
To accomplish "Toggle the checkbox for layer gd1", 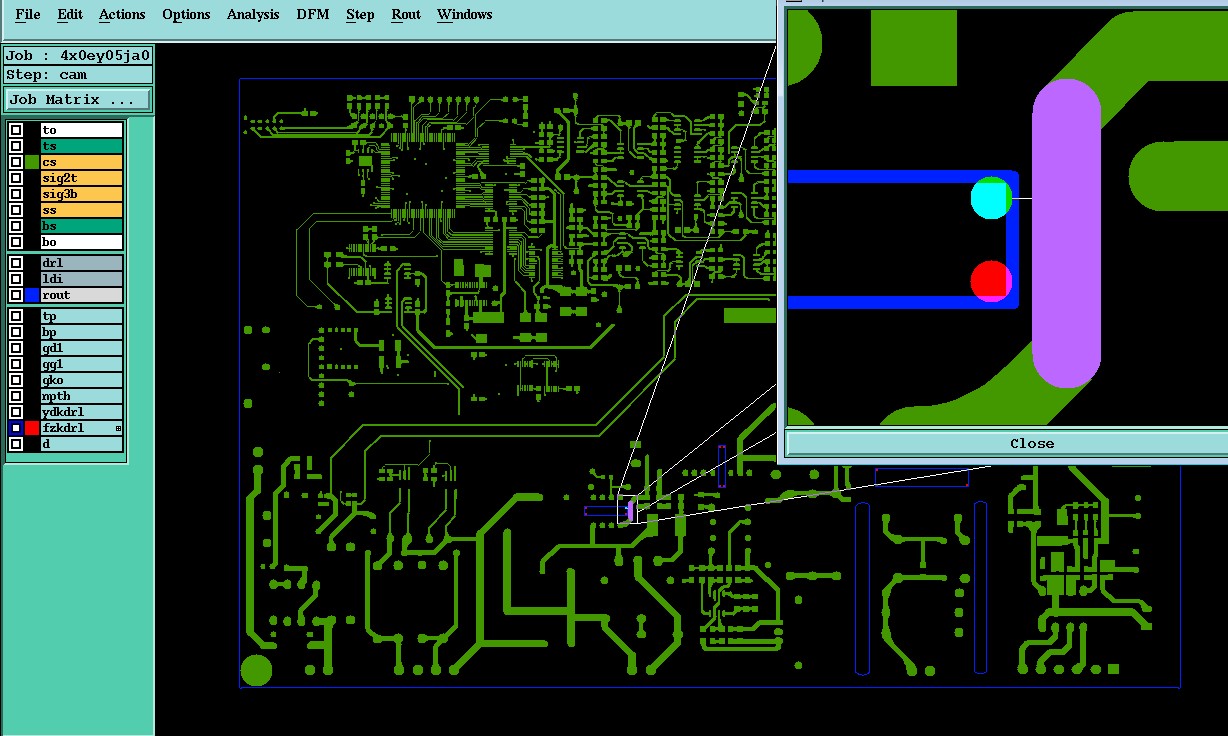I will click(16, 348).
